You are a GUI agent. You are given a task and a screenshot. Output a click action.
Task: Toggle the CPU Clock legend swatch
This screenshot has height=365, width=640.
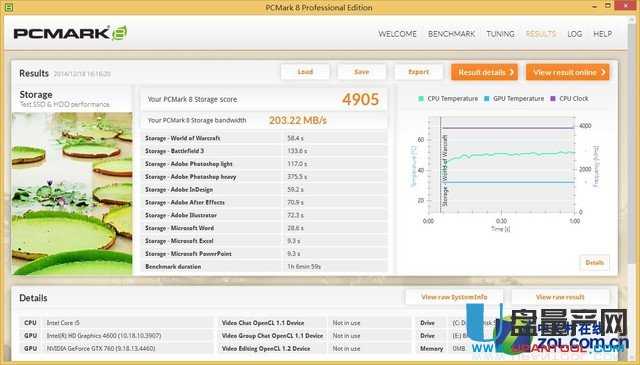pyautogui.click(x=553, y=99)
